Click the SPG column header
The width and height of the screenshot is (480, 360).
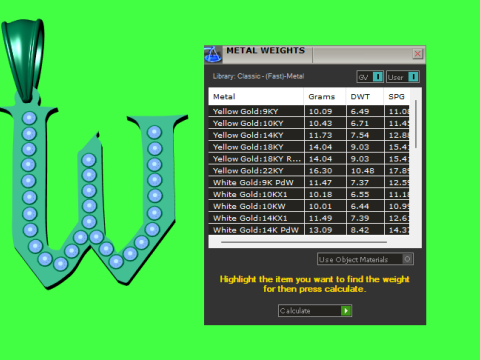[397, 97]
